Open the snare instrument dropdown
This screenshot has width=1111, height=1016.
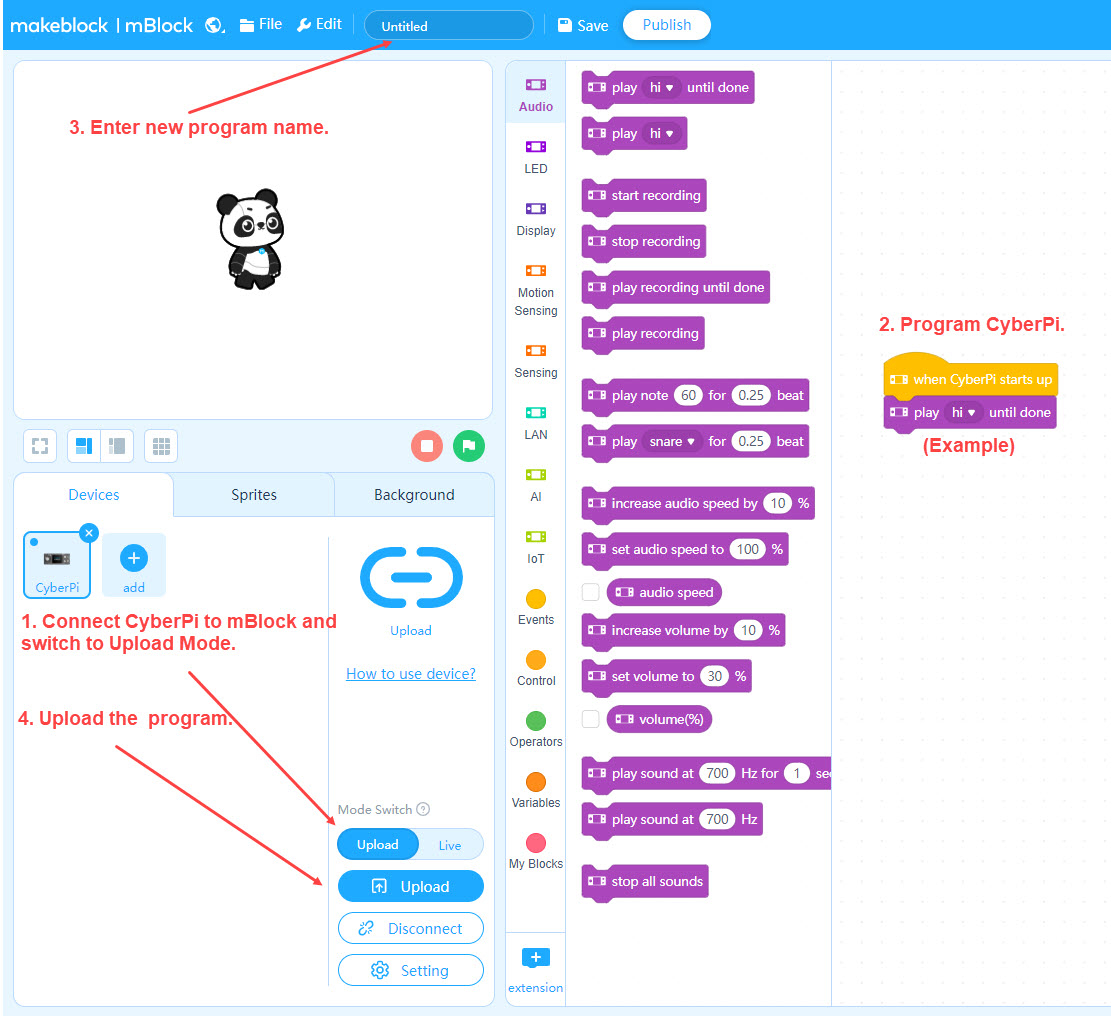point(673,441)
